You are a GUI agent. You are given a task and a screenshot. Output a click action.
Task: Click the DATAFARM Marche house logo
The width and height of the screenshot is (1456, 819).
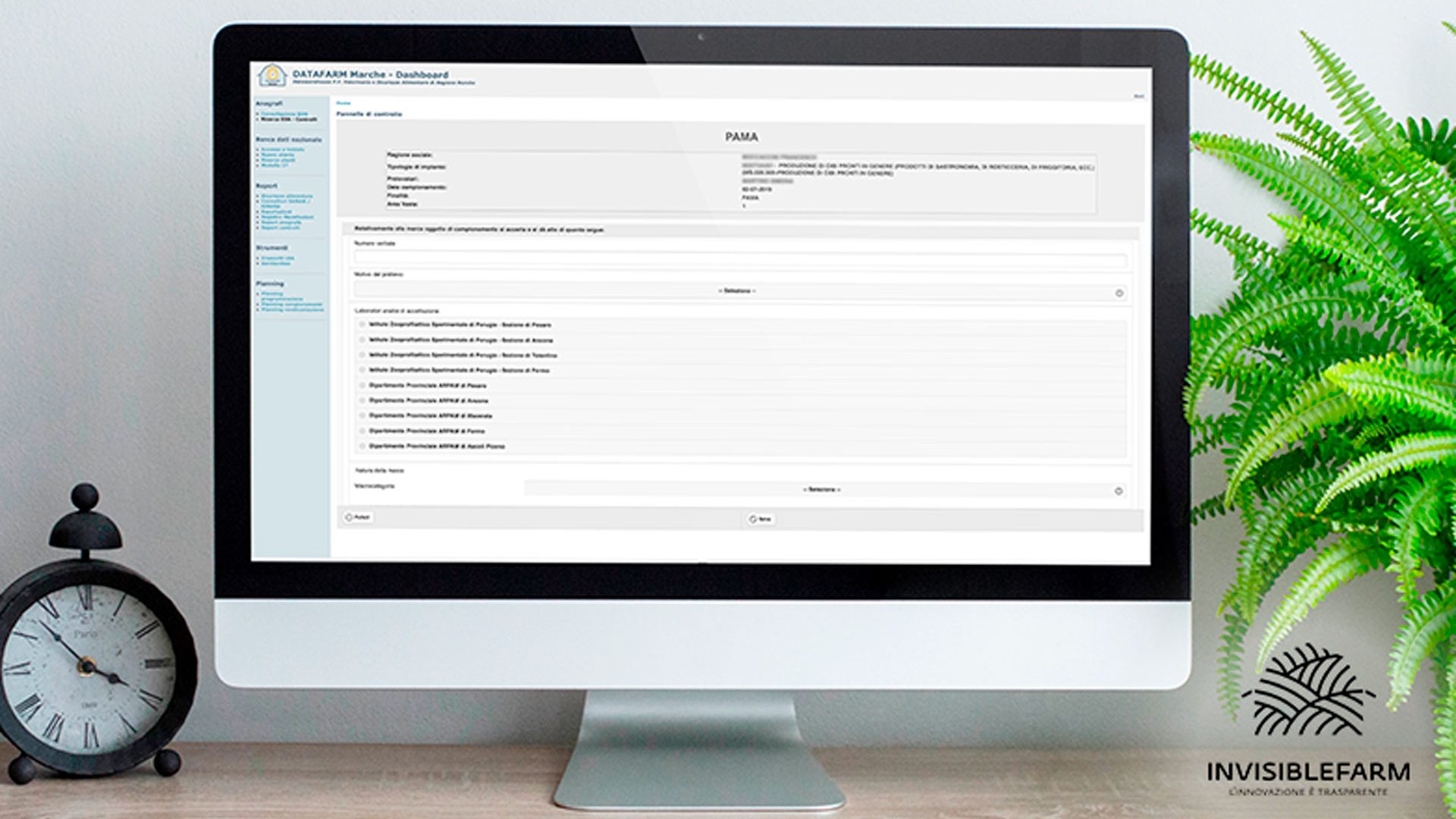271,75
